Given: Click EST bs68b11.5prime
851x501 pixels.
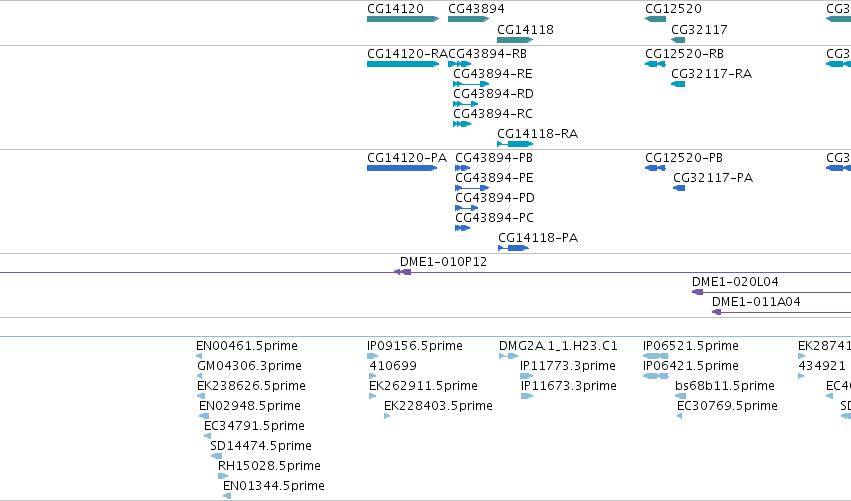Looking at the screenshot, I should point(725,386).
